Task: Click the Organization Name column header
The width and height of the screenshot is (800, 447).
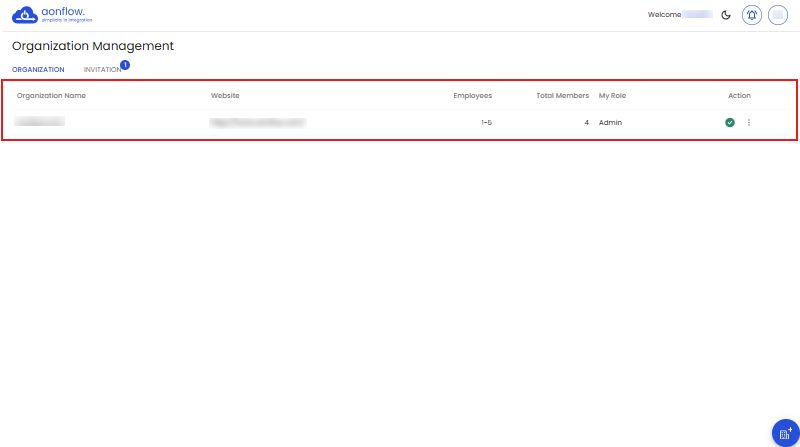Action: [51, 96]
